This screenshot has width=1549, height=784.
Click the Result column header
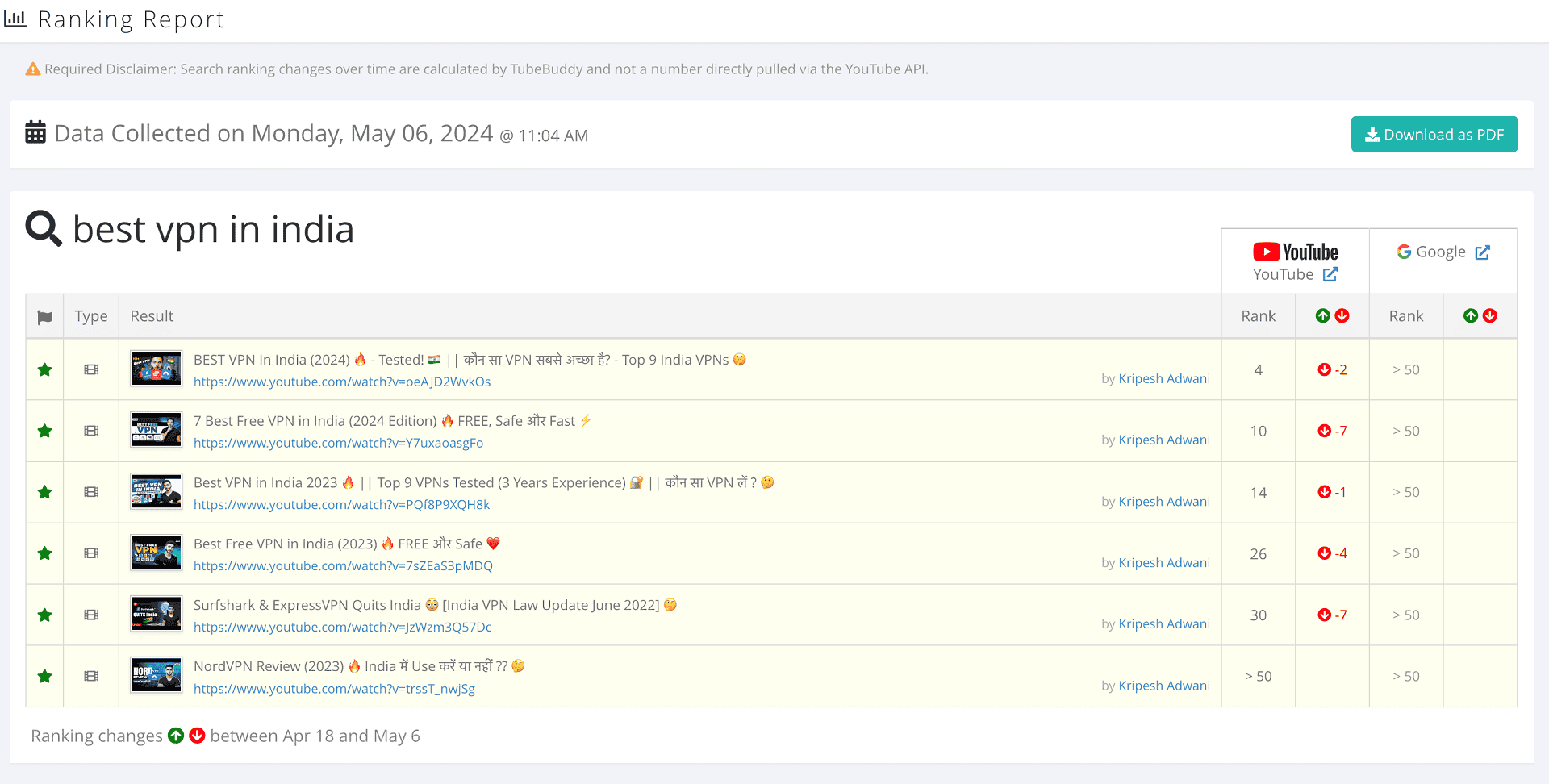[152, 316]
